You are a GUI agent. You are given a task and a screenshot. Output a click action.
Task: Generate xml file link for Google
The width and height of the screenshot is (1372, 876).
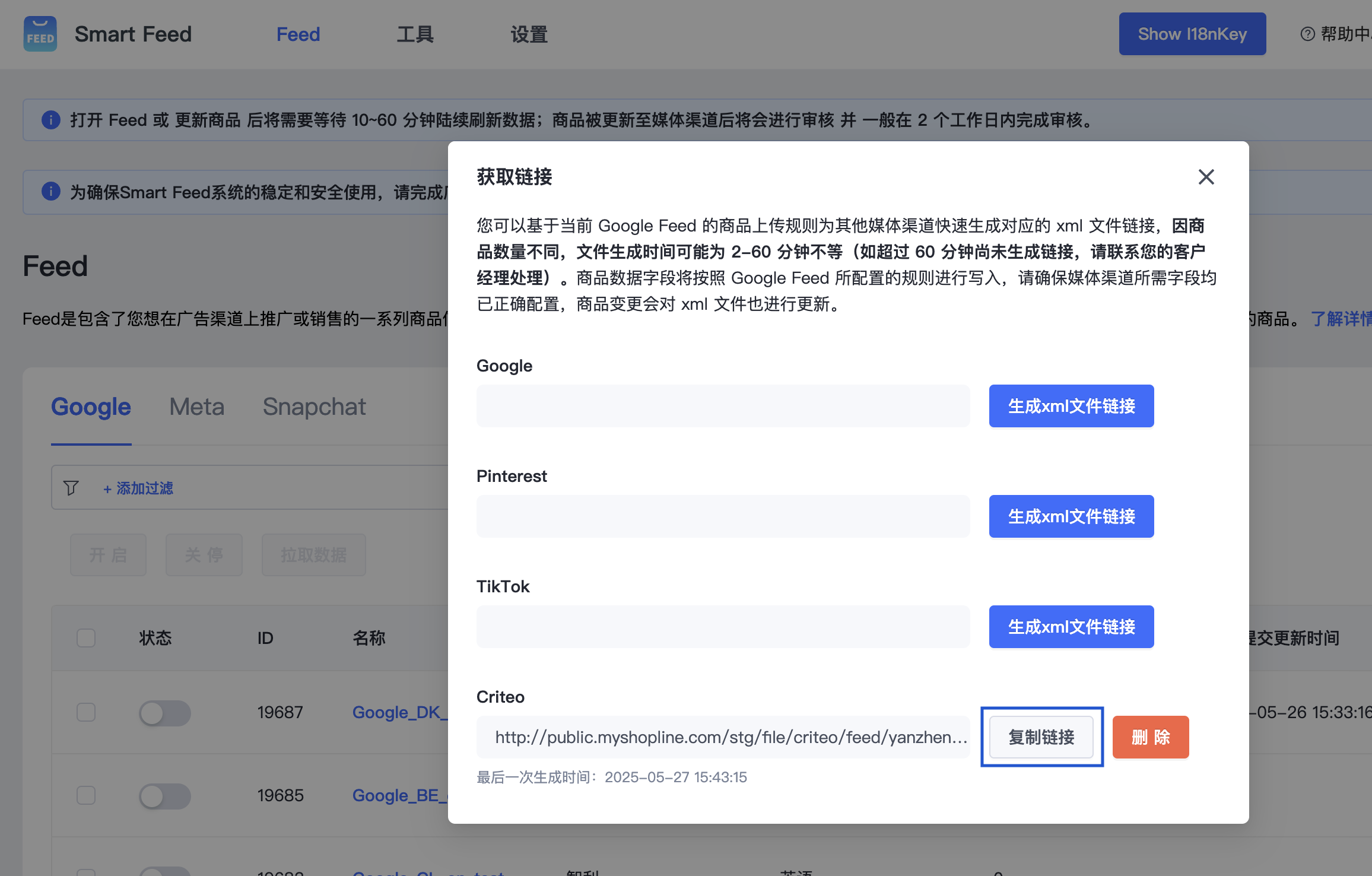(x=1071, y=406)
